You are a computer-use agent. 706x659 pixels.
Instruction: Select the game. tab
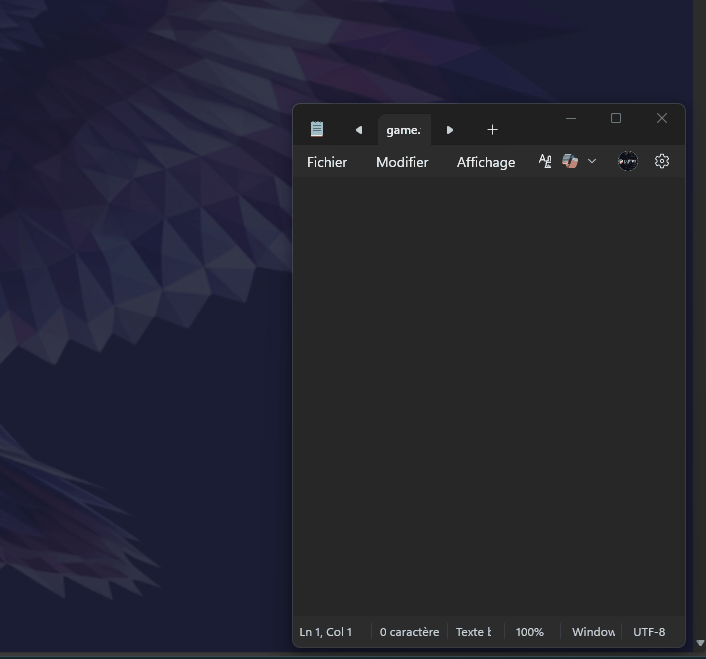(x=404, y=130)
